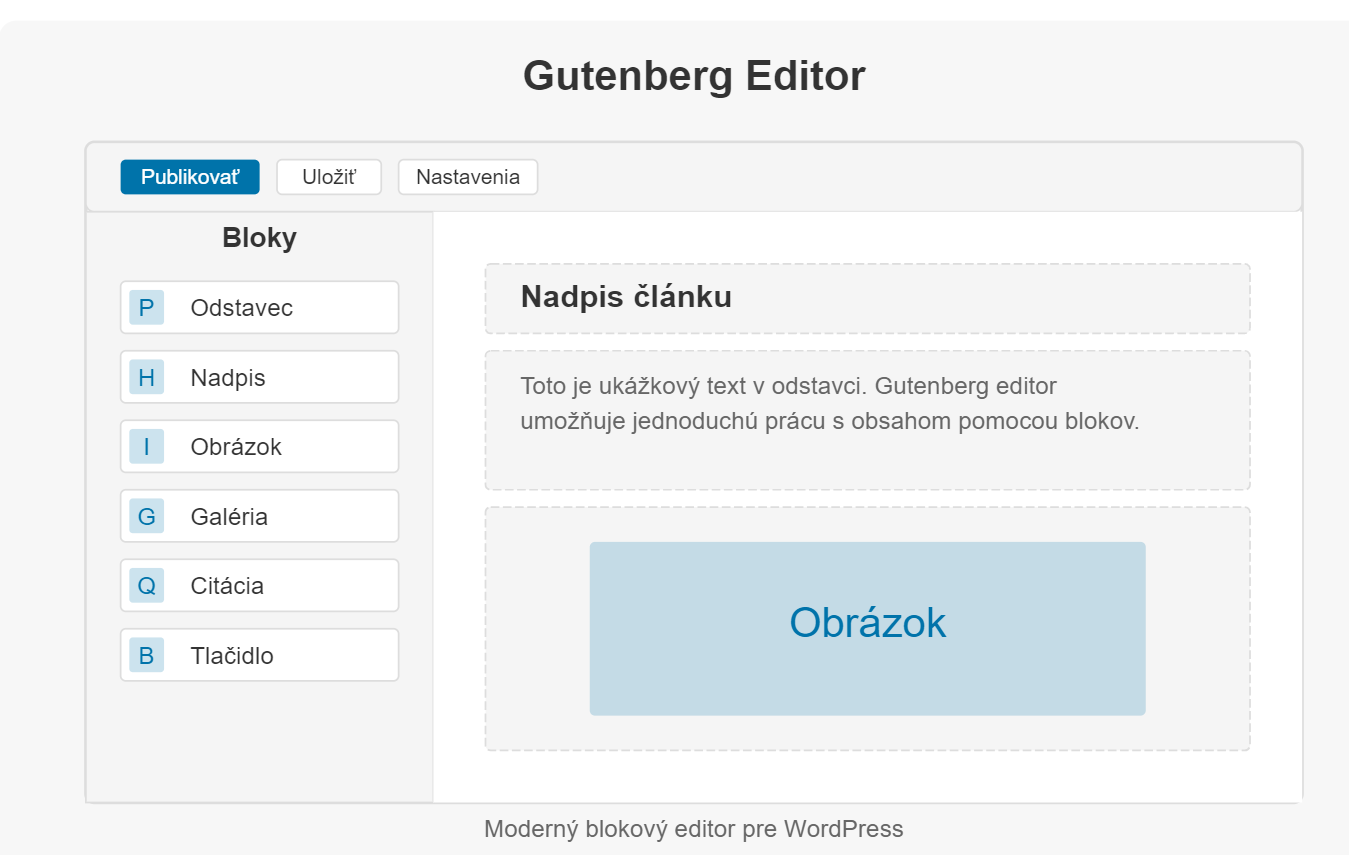Click the Bloky sidebar heading
This screenshot has height=855, width=1349.
(x=260, y=238)
